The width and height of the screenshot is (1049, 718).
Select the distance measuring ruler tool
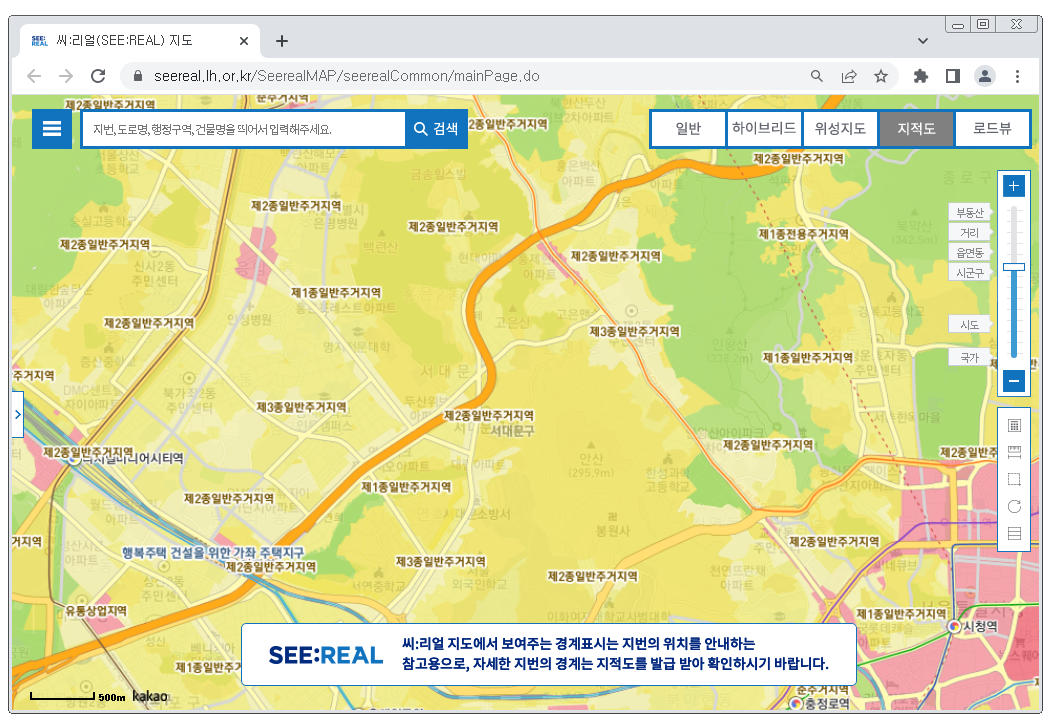click(x=1014, y=452)
